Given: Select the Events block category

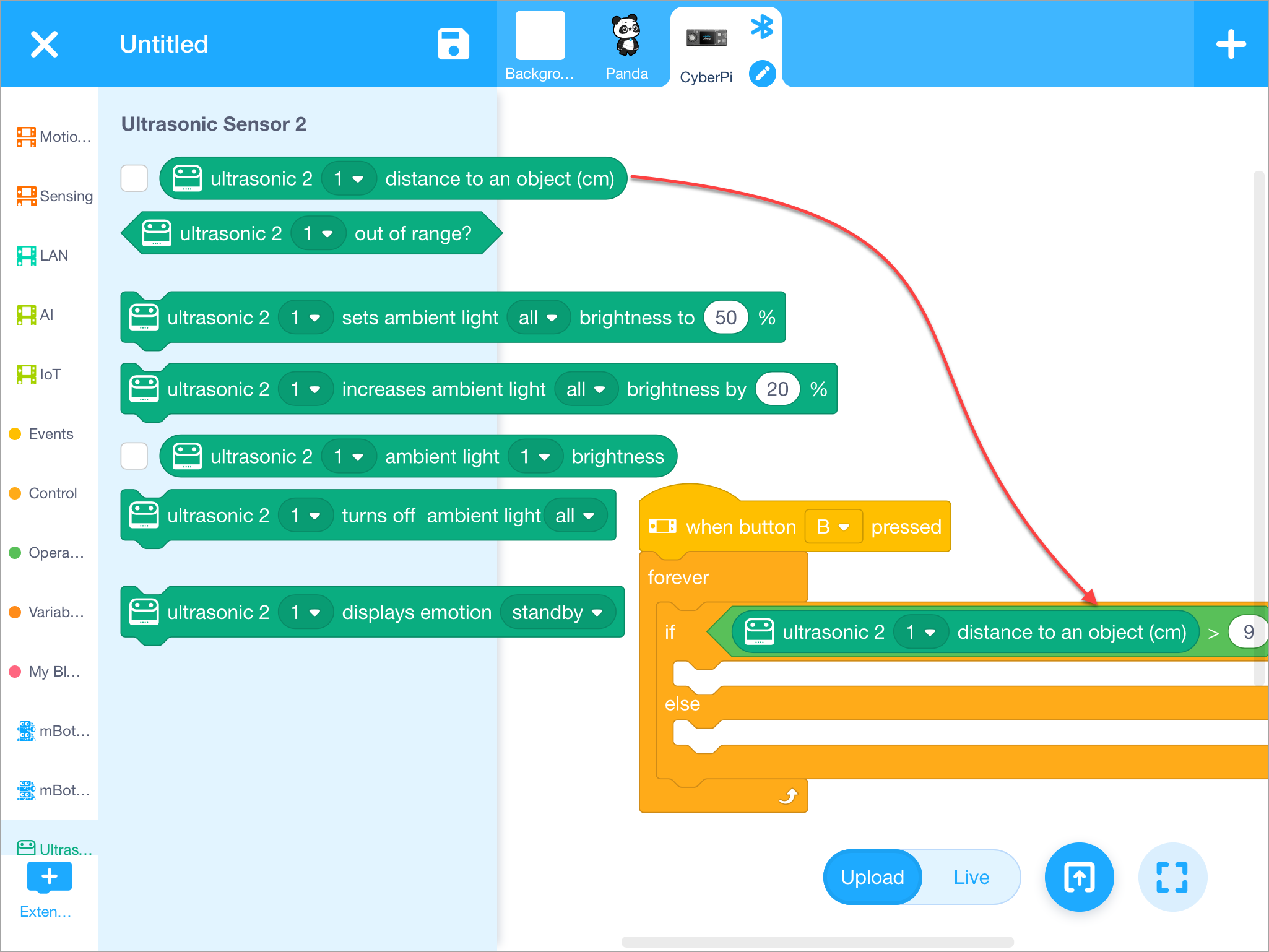Looking at the screenshot, I should [42, 434].
